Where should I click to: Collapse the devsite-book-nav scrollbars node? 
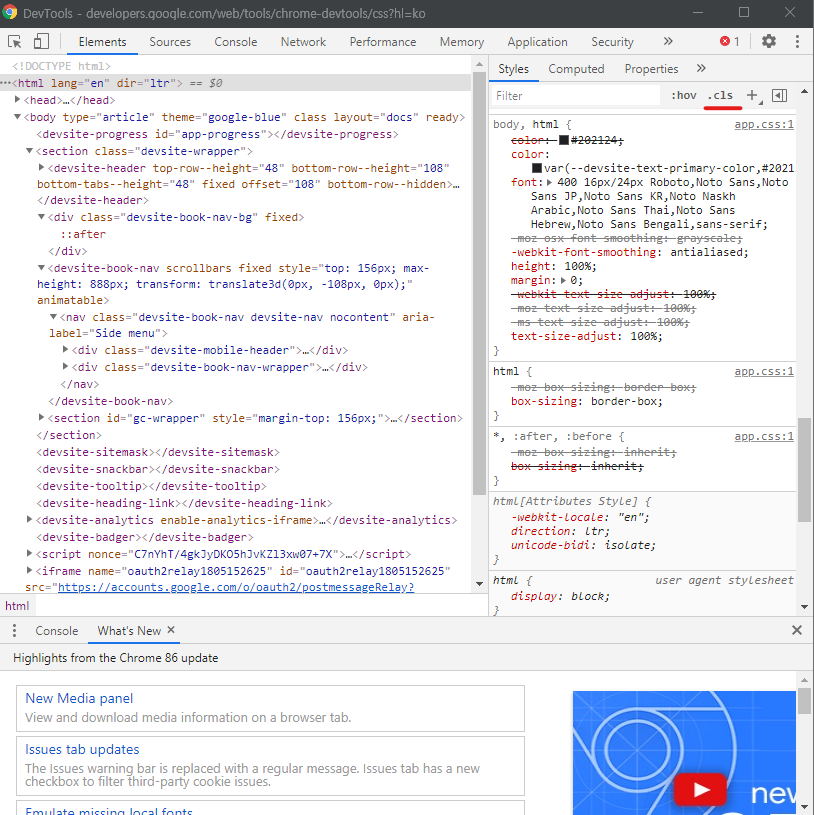pos(42,268)
